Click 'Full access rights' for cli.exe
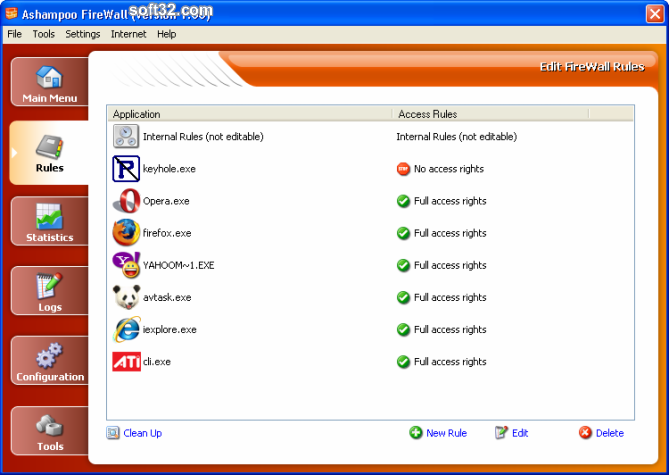 tap(450, 362)
